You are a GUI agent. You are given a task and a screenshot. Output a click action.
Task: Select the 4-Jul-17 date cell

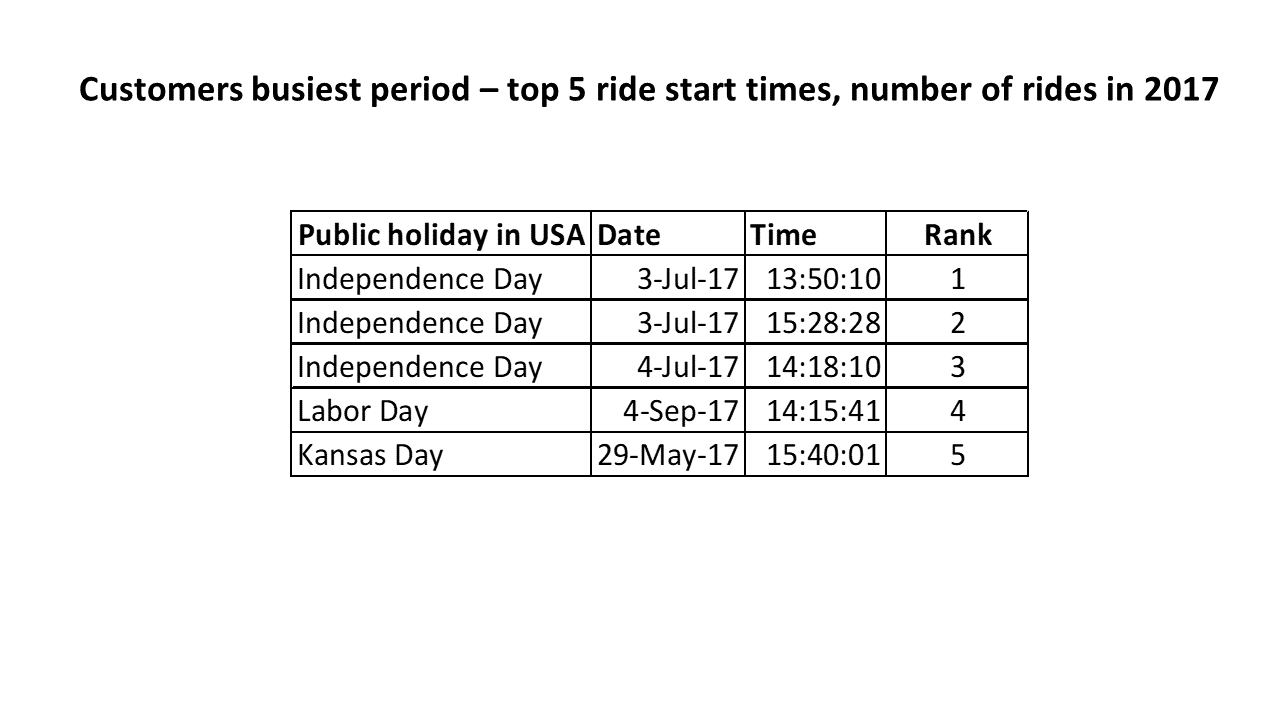click(668, 366)
